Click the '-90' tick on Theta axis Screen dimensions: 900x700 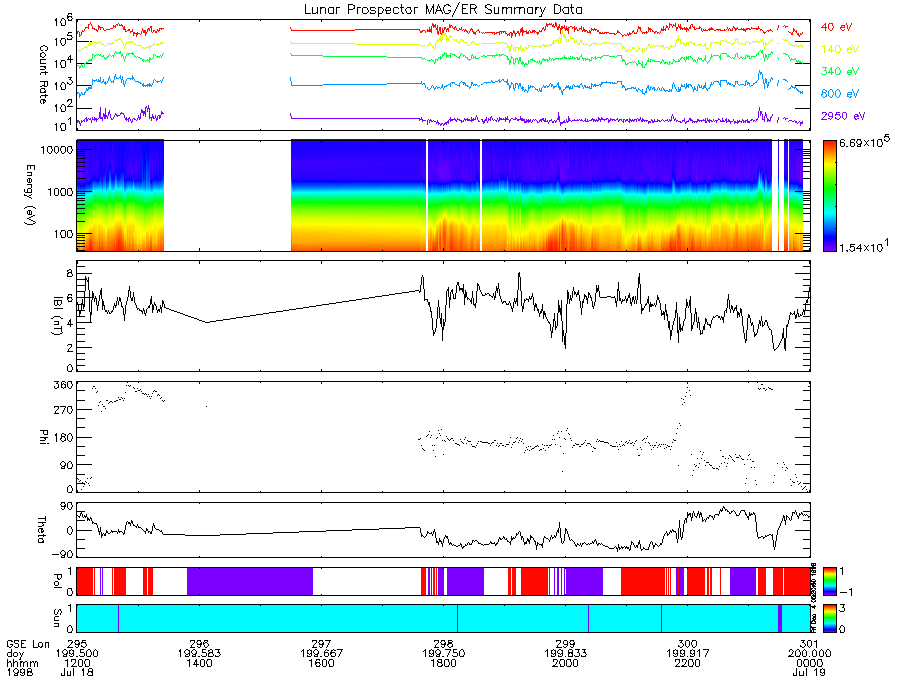tap(63, 554)
